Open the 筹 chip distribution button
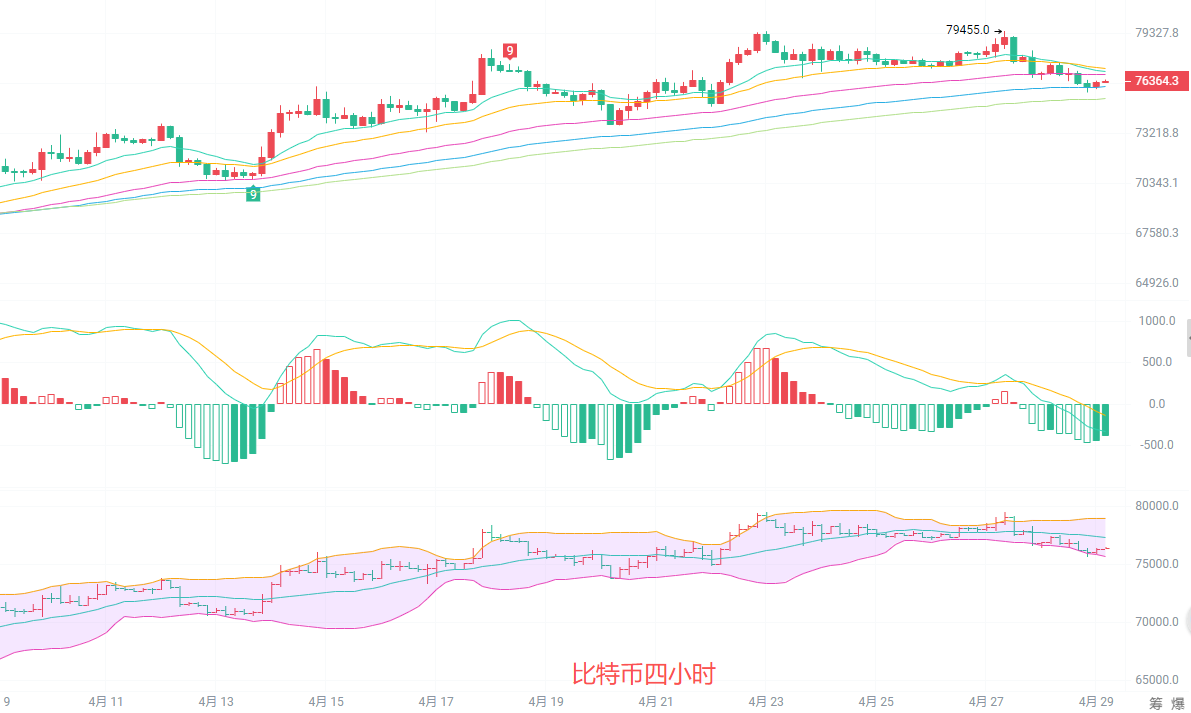Screen dimensions: 1191x713 click(1155, 704)
